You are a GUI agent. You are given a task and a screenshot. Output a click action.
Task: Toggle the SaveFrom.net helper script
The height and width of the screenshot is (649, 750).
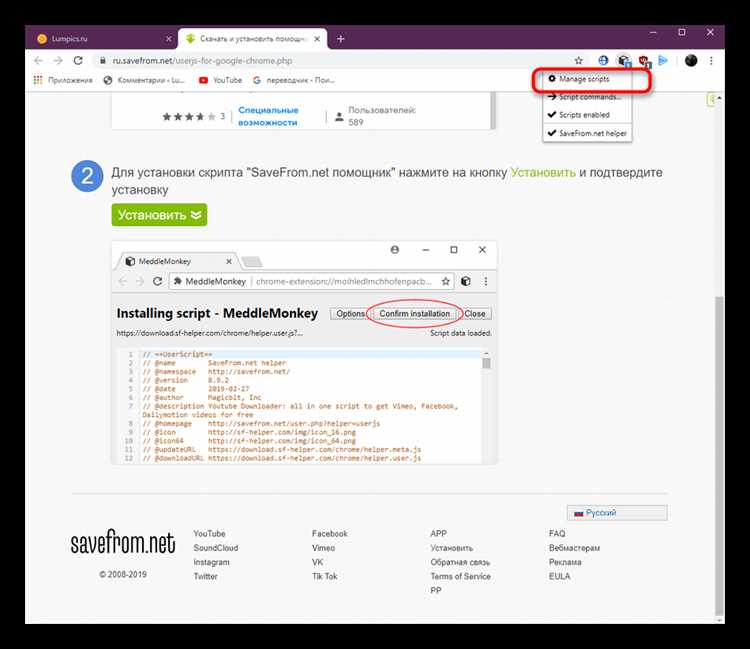tap(587, 133)
